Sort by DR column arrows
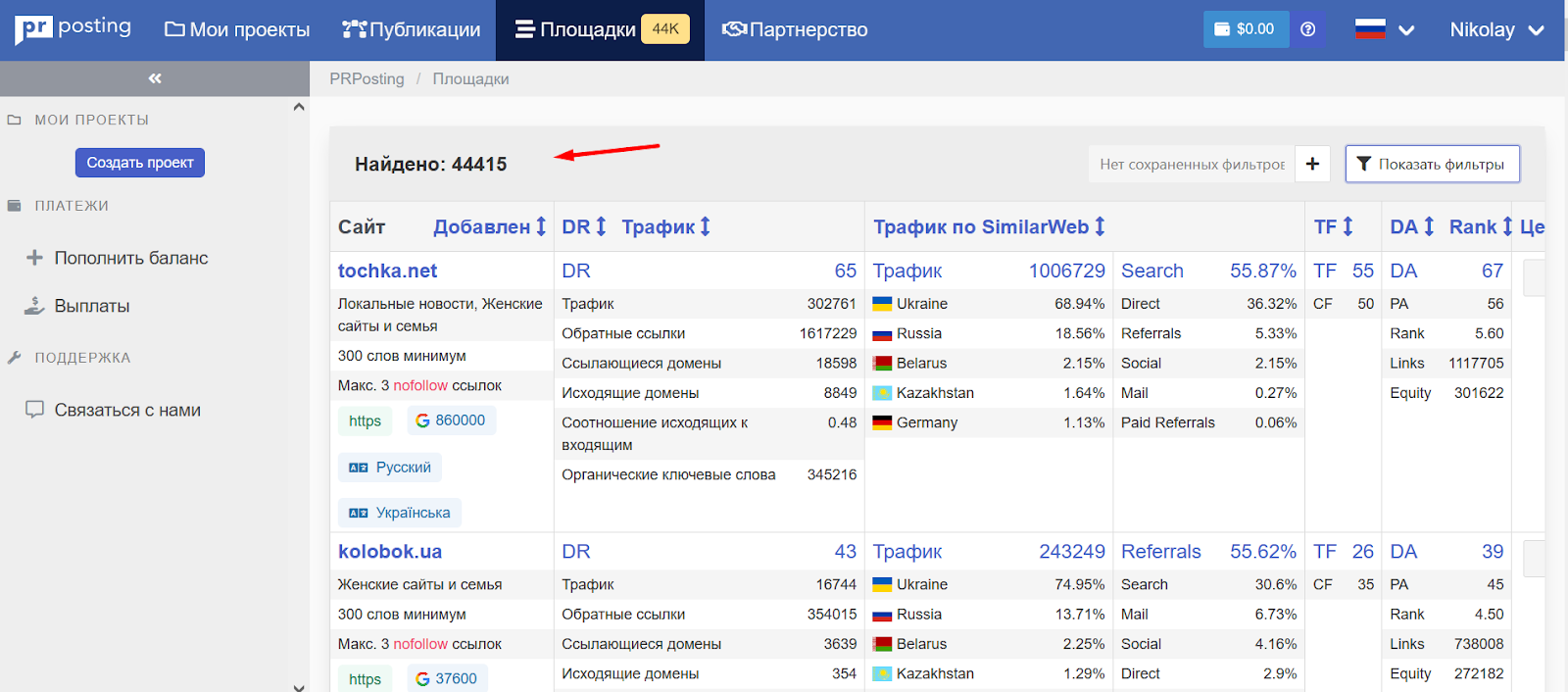 click(x=601, y=226)
